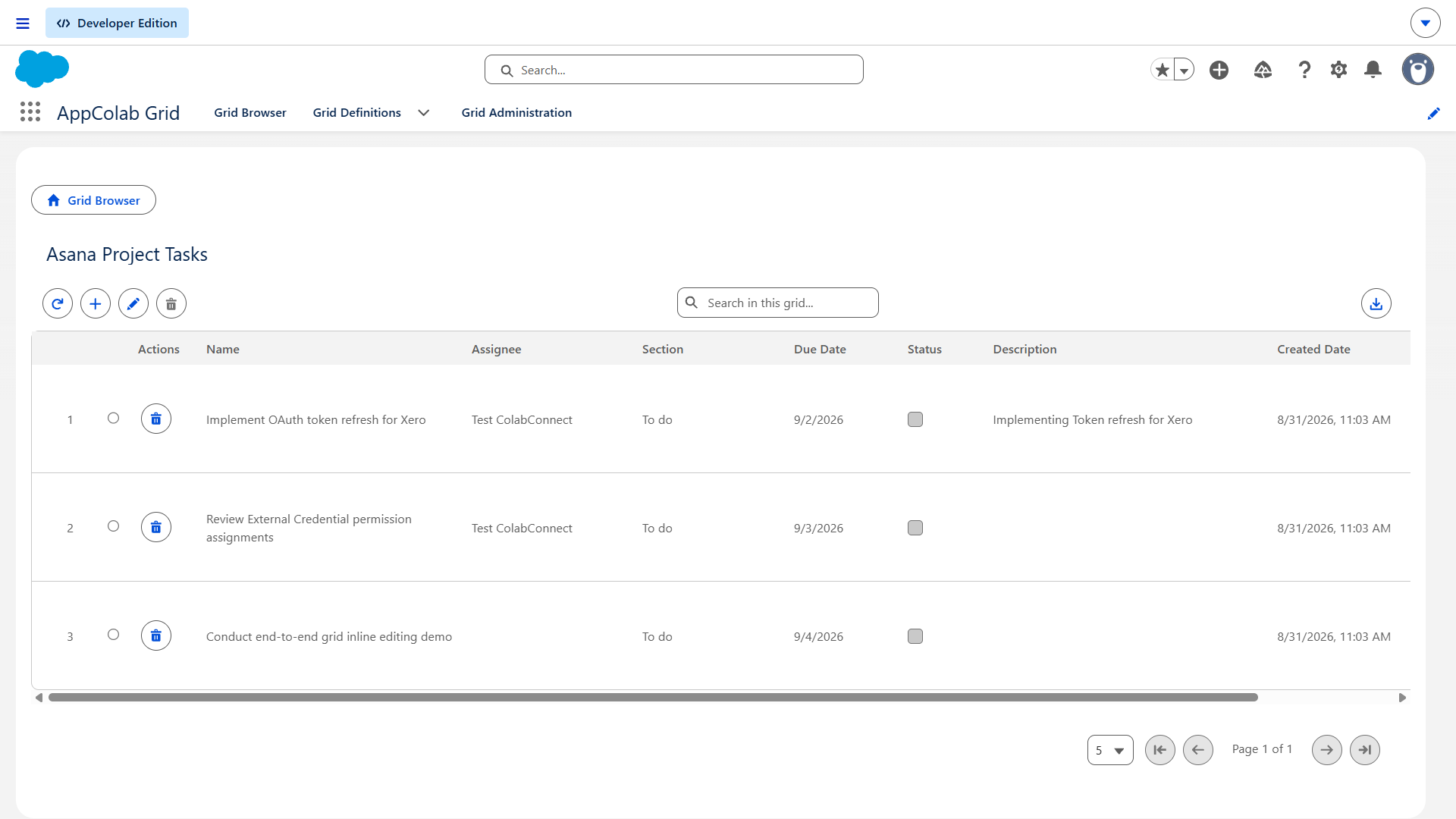Open the Setup gear menu
The width and height of the screenshot is (1456, 819).
(1338, 70)
